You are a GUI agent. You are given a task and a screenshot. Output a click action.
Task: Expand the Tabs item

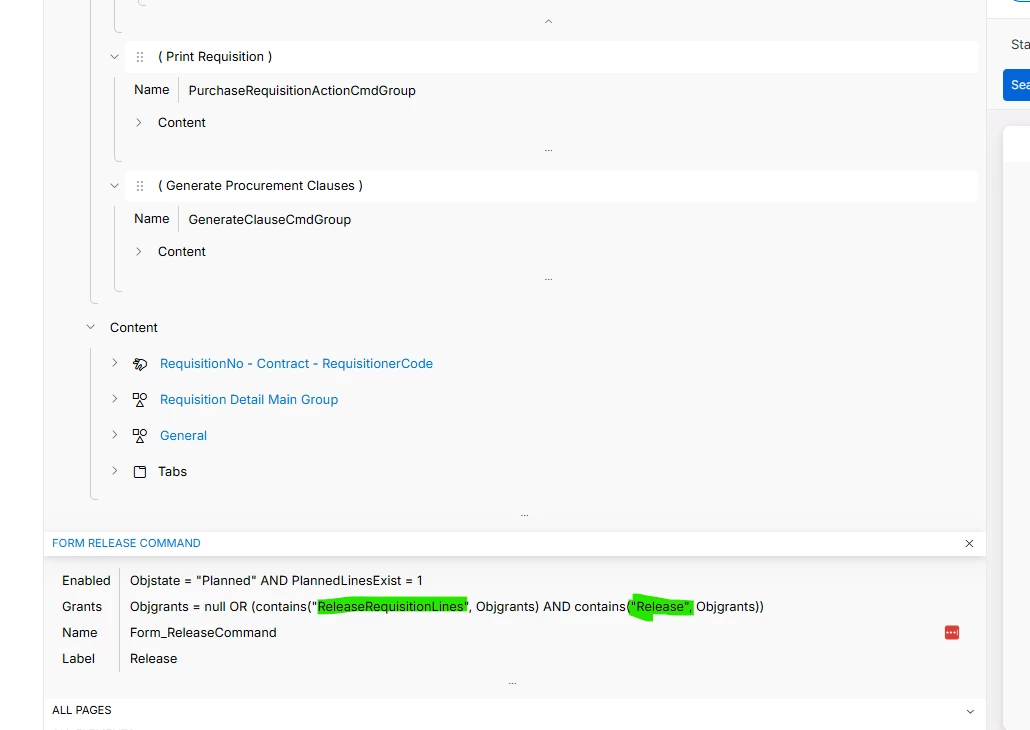(114, 470)
